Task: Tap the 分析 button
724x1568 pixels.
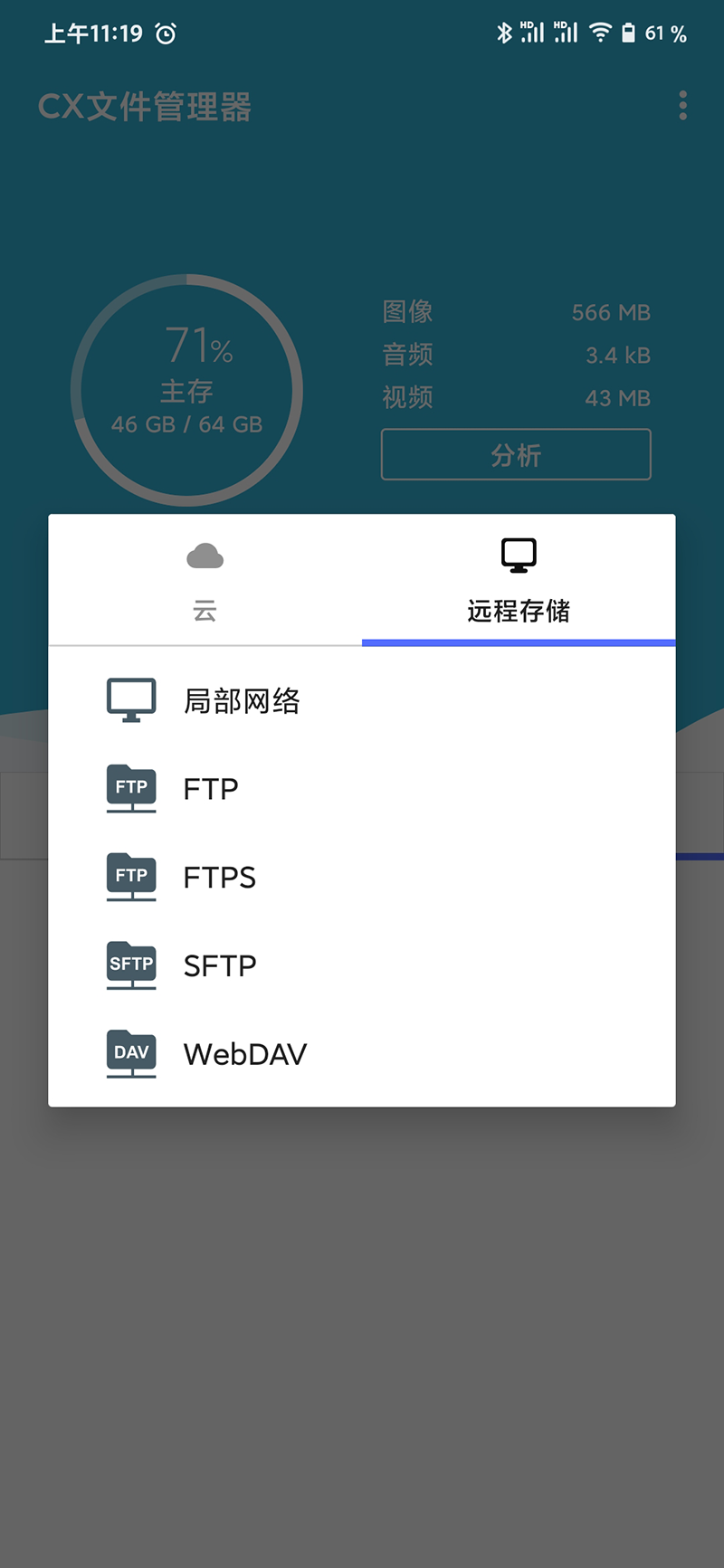Action: point(516,454)
